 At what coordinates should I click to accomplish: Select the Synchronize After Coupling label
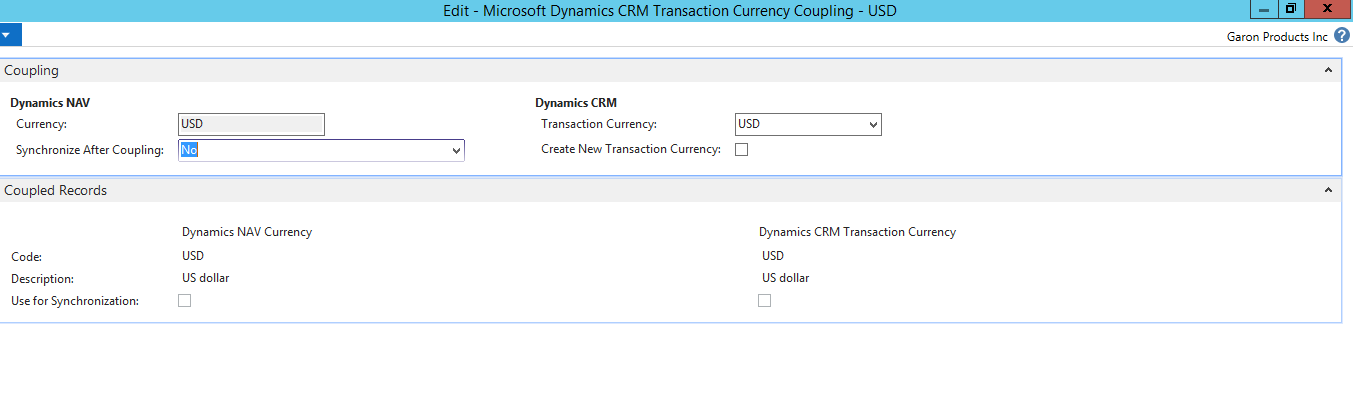pos(90,150)
